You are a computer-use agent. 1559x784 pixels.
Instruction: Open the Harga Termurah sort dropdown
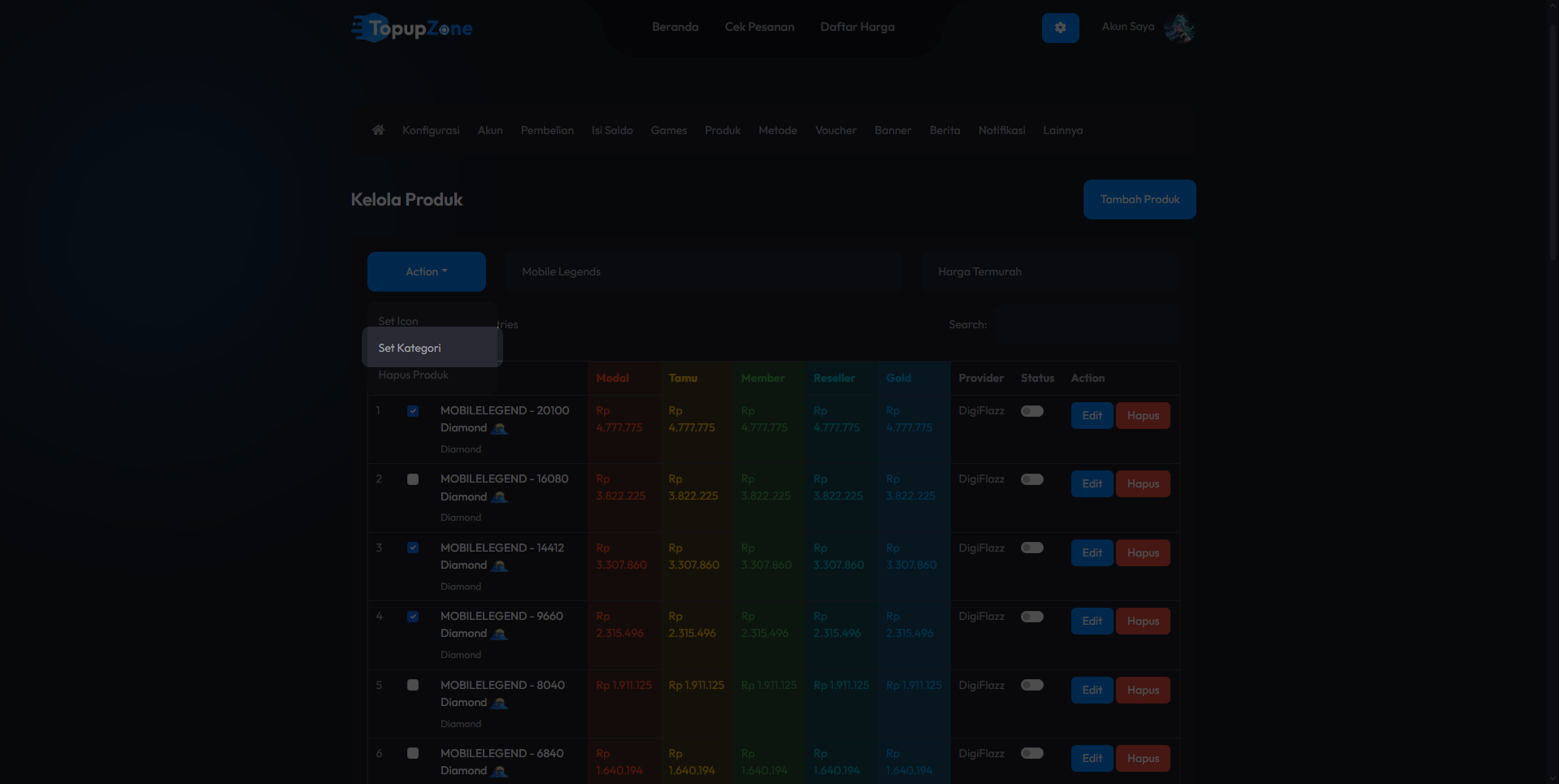pyautogui.click(x=1050, y=271)
